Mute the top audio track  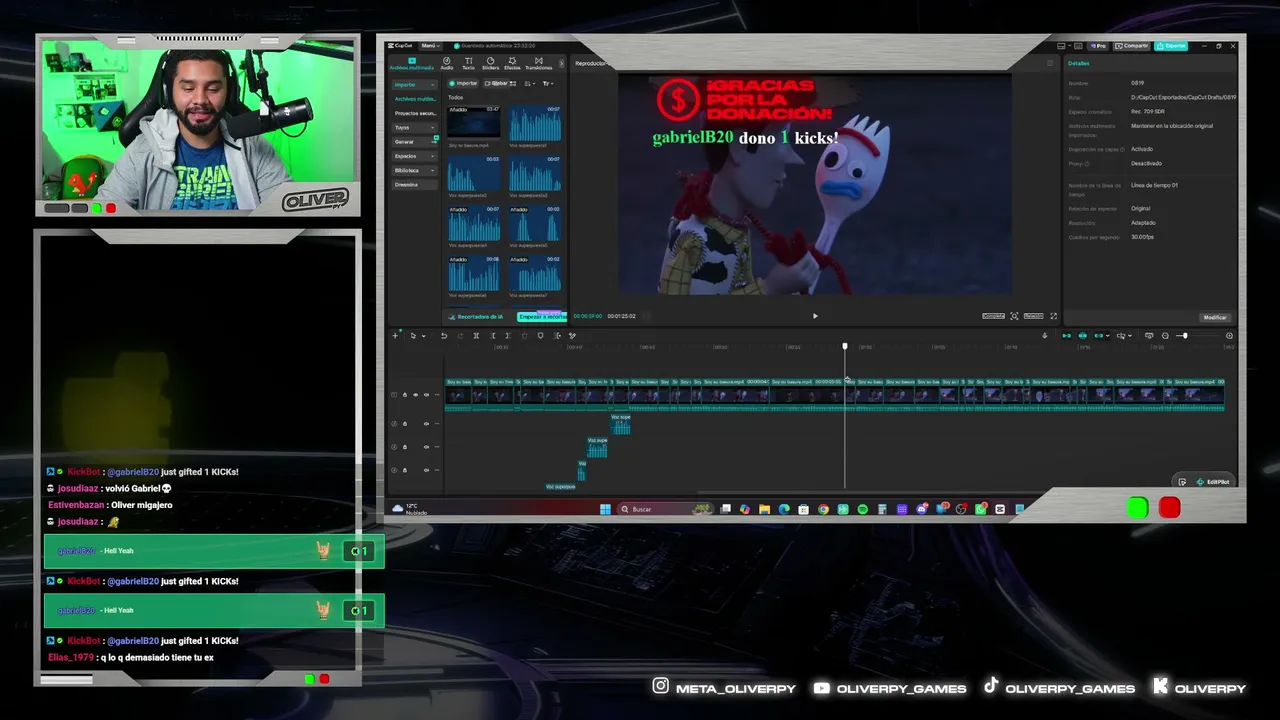point(426,424)
